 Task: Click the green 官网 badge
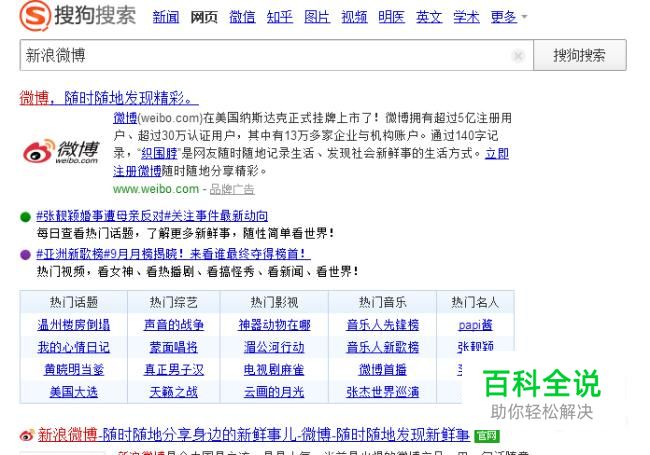[x=487, y=436]
